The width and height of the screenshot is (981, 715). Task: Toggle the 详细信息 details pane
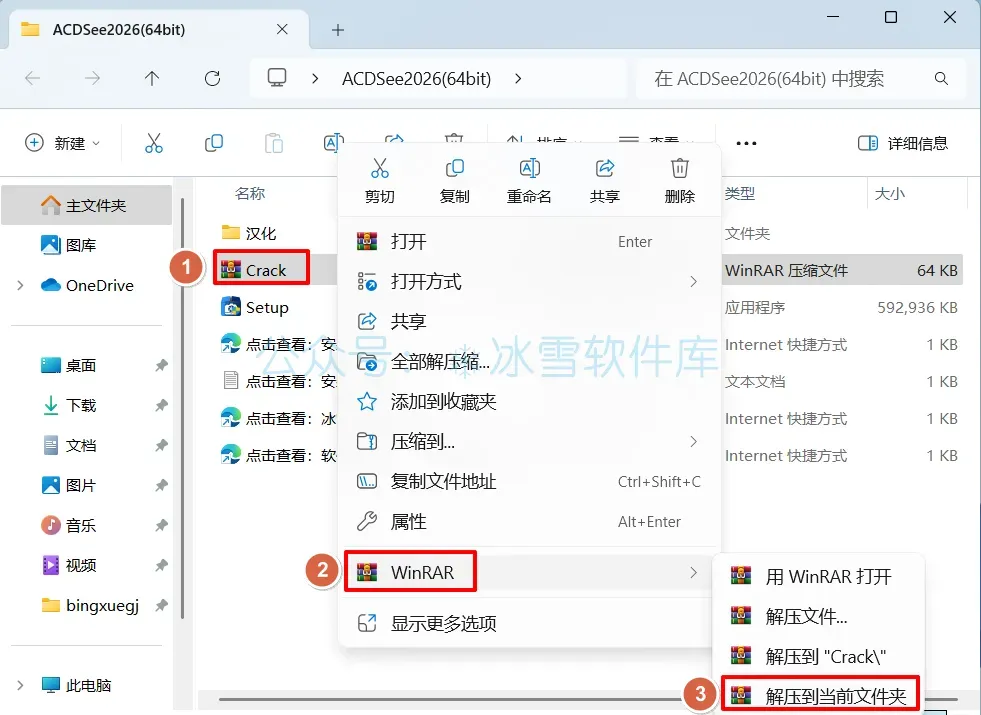(903, 143)
